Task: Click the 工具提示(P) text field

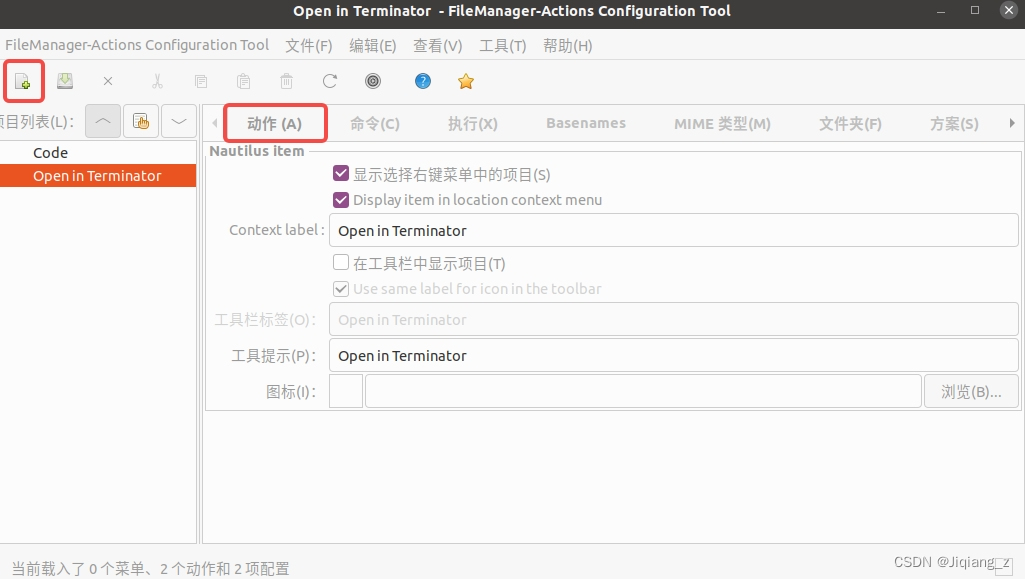Action: 672,355
